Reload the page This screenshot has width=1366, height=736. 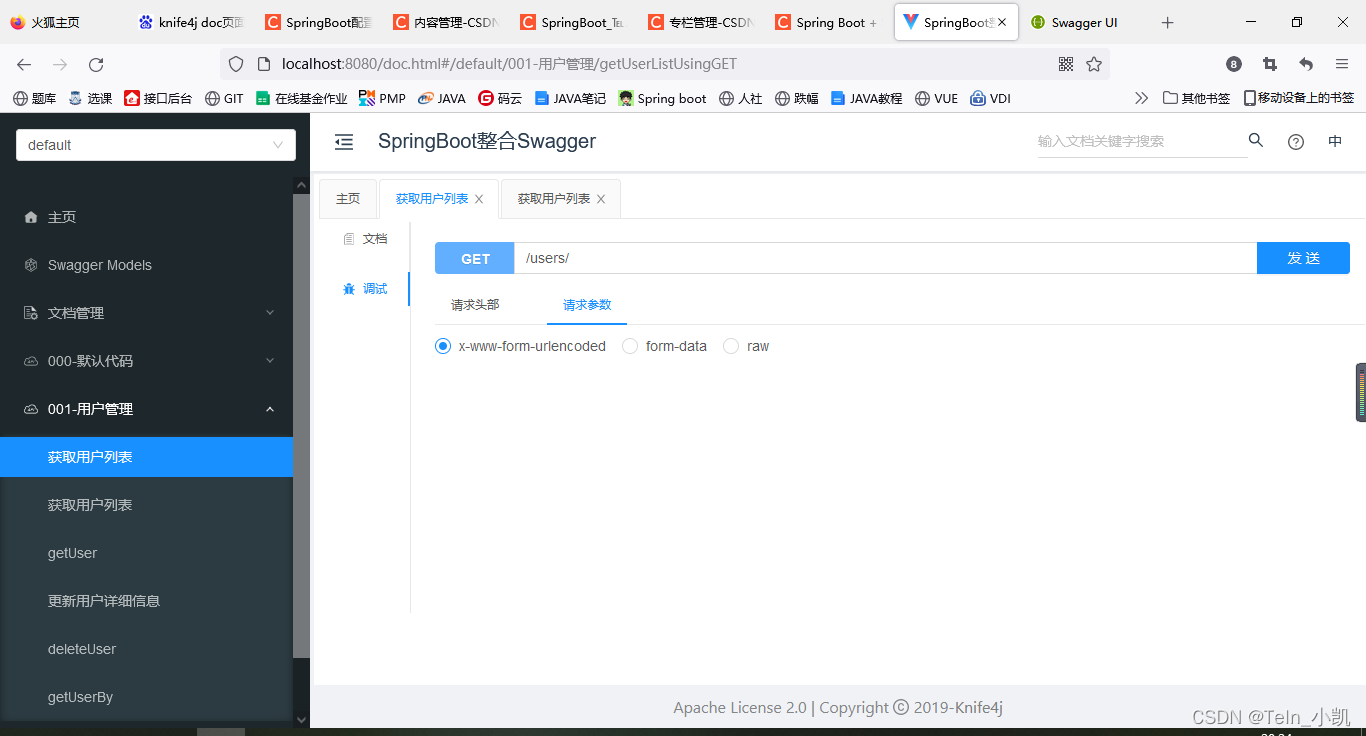click(x=96, y=64)
